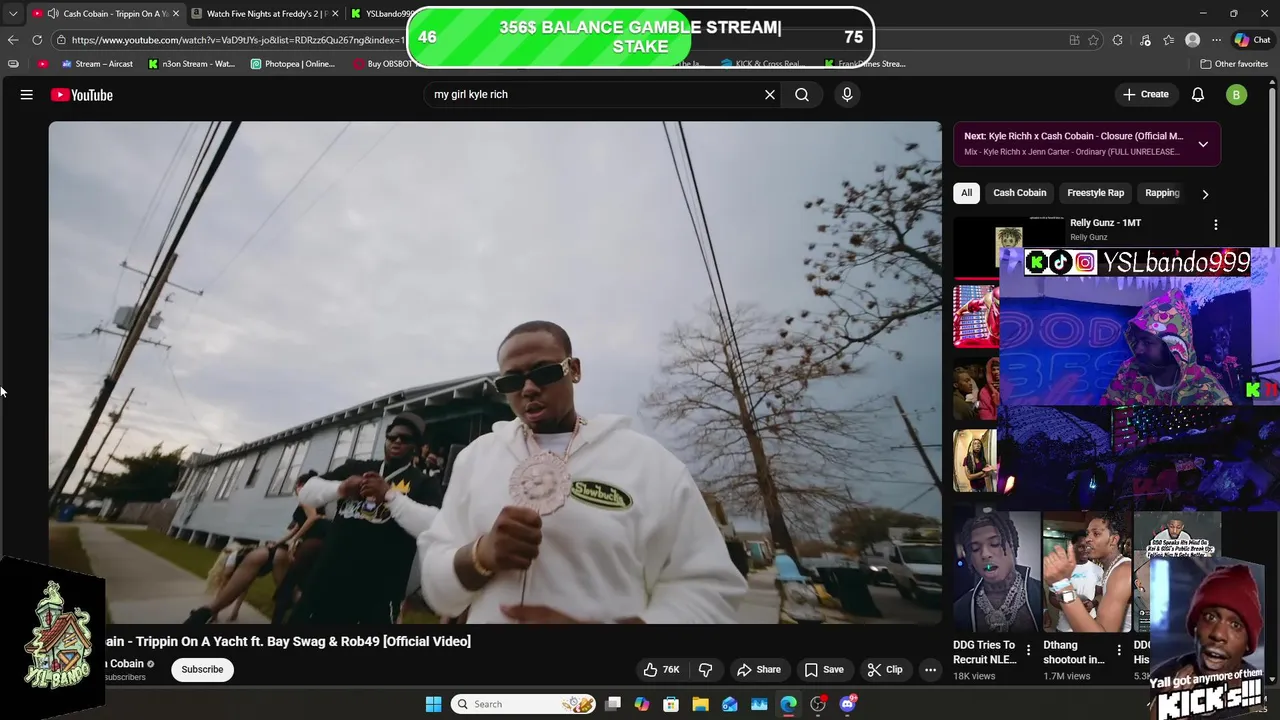Open File Explorer on the taskbar
Viewport: 1280px width, 720px height.
[701, 704]
